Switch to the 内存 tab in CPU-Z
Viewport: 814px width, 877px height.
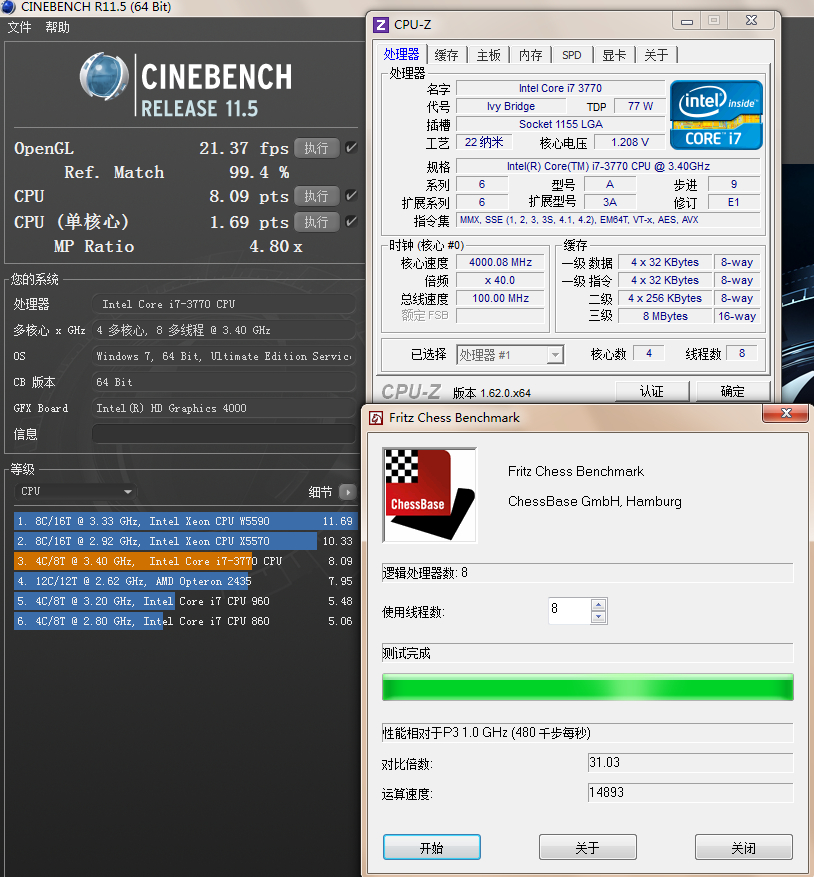tap(530, 55)
